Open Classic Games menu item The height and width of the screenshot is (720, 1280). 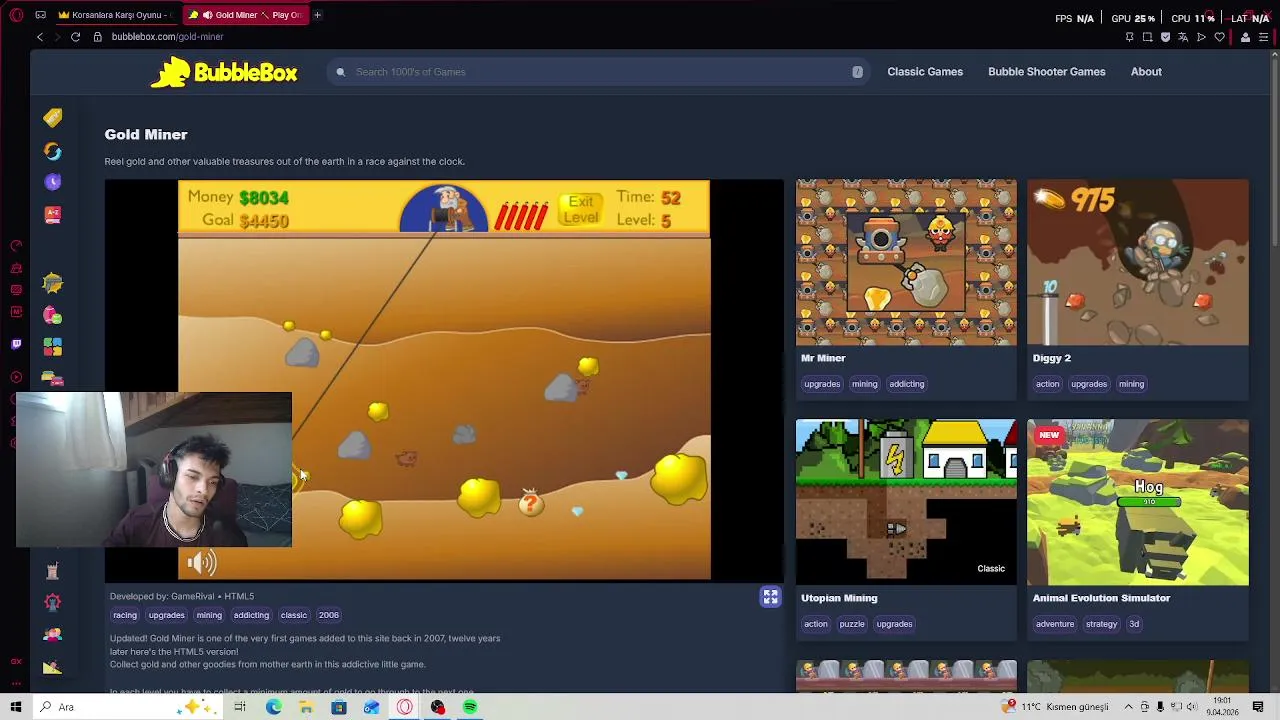click(x=925, y=72)
